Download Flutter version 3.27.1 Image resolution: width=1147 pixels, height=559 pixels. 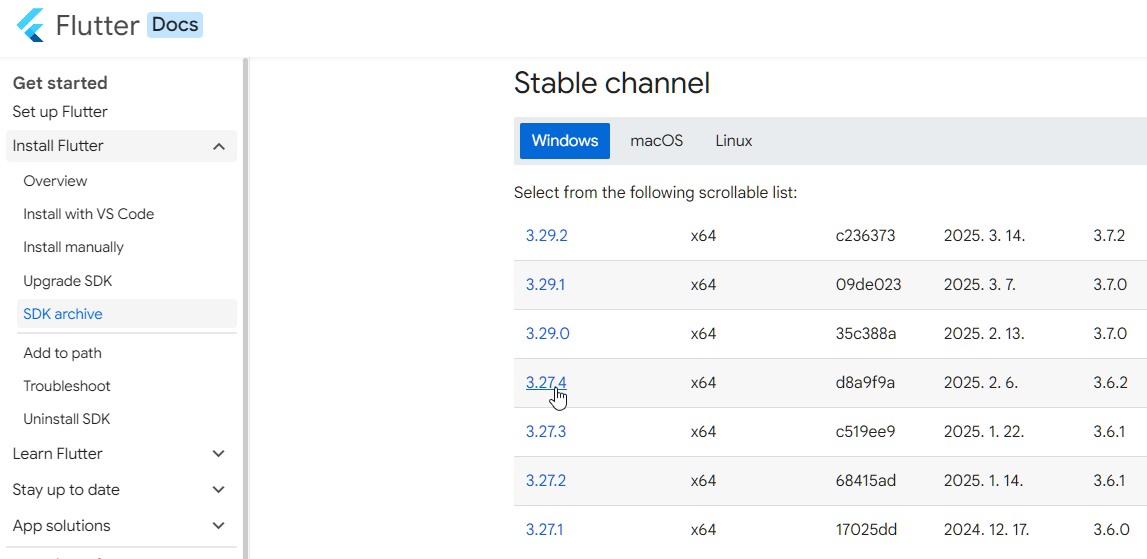[544, 530]
